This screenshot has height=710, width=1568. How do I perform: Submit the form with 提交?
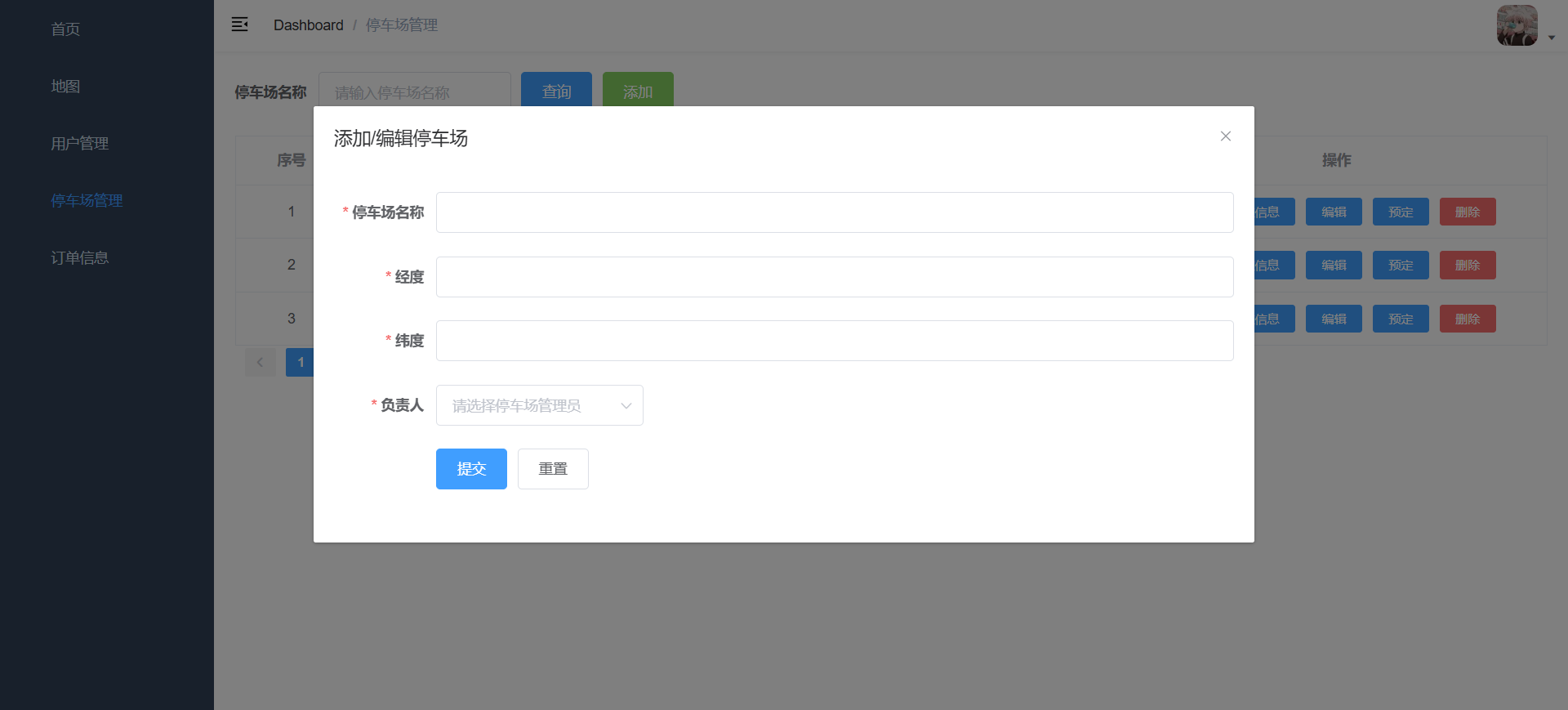(471, 469)
